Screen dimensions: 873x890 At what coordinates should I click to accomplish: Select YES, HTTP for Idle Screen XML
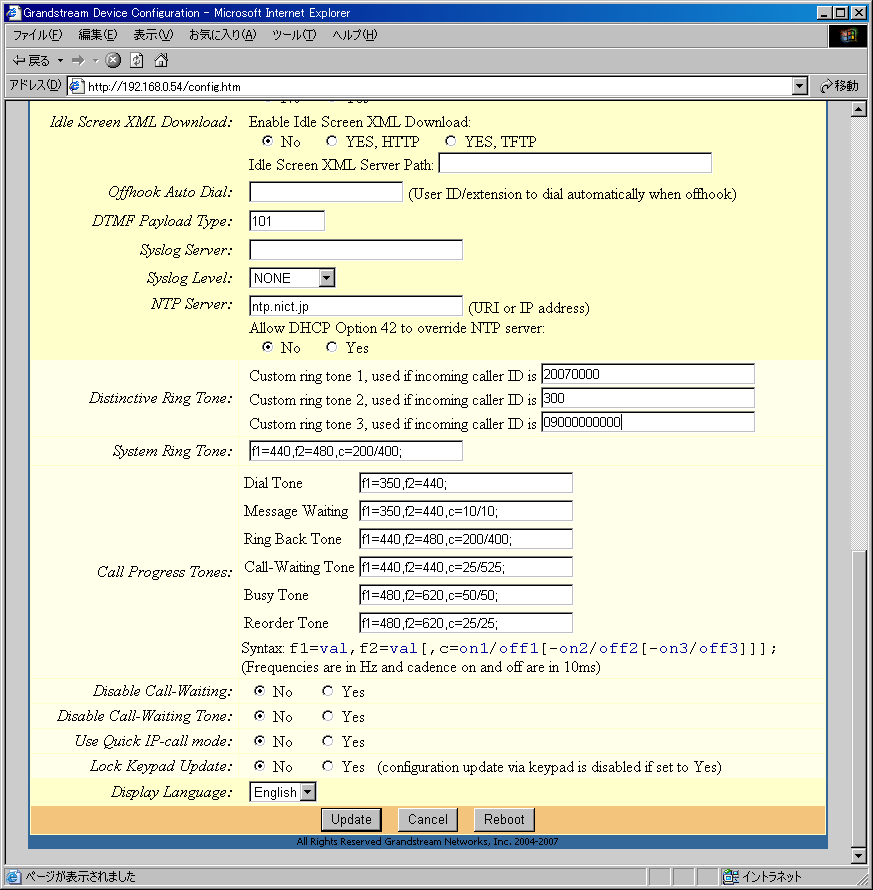[332, 142]
